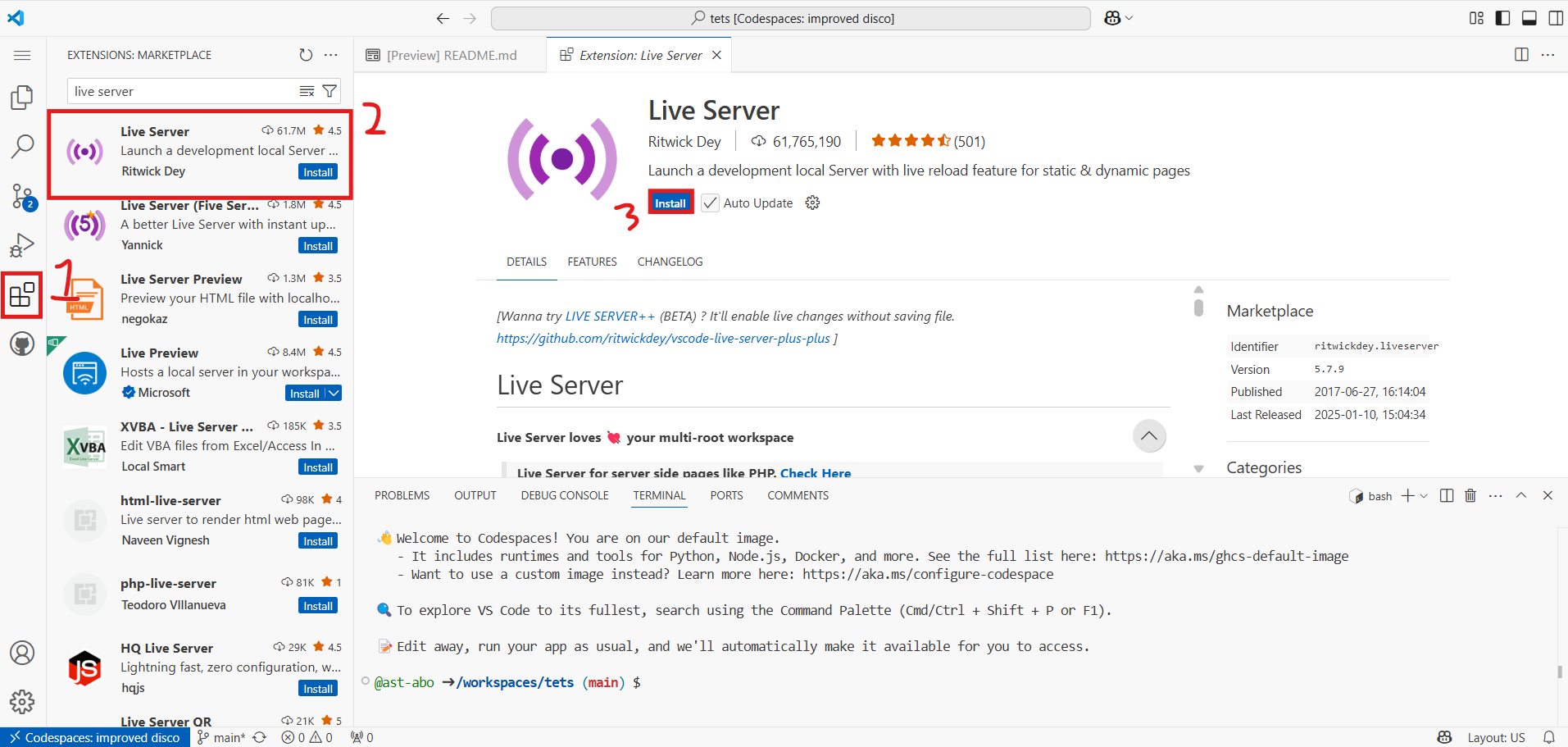Click the extensions search input field
1568x747 pixels.
184,91
